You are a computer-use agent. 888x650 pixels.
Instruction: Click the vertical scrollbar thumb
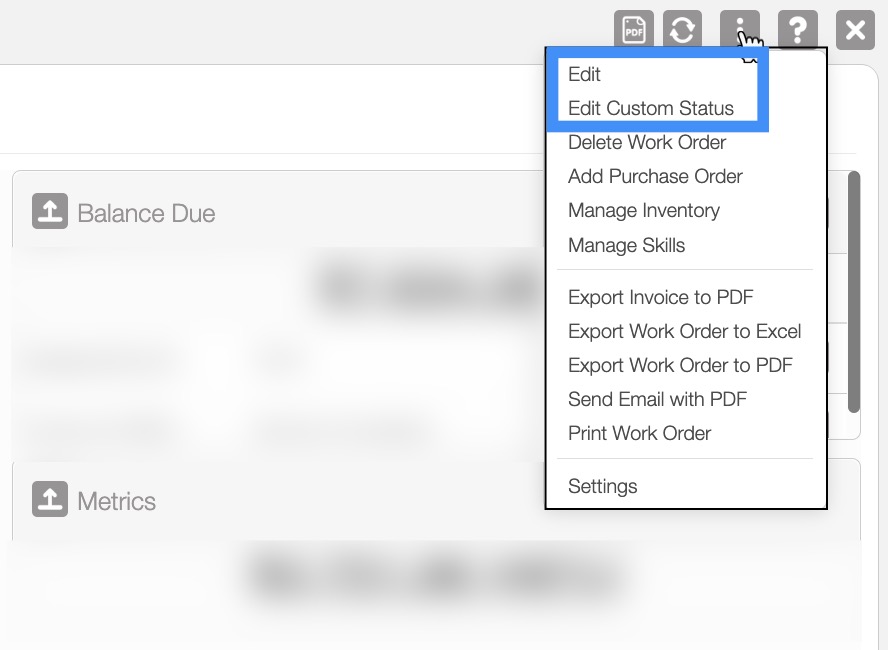point(854,290)
